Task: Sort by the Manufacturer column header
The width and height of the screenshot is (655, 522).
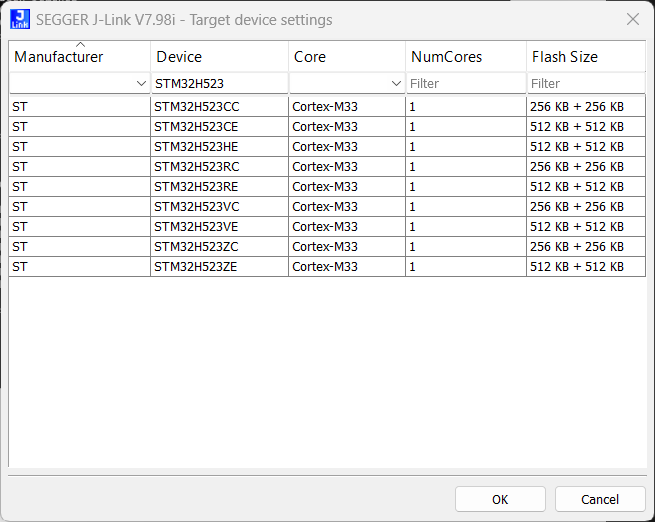Action: coord(80,57)
